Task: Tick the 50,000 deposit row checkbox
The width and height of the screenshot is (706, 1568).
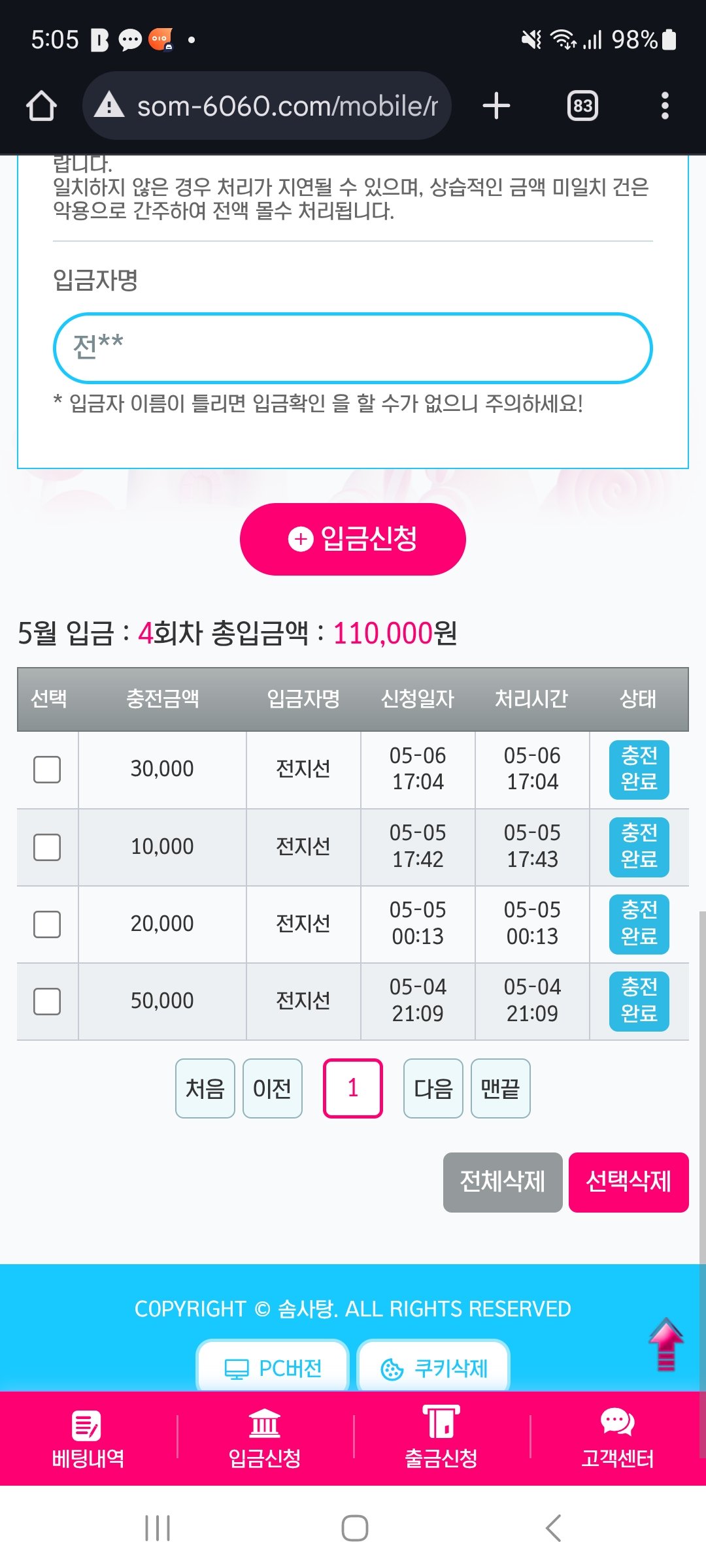Action: click(x=47, y=1002)
